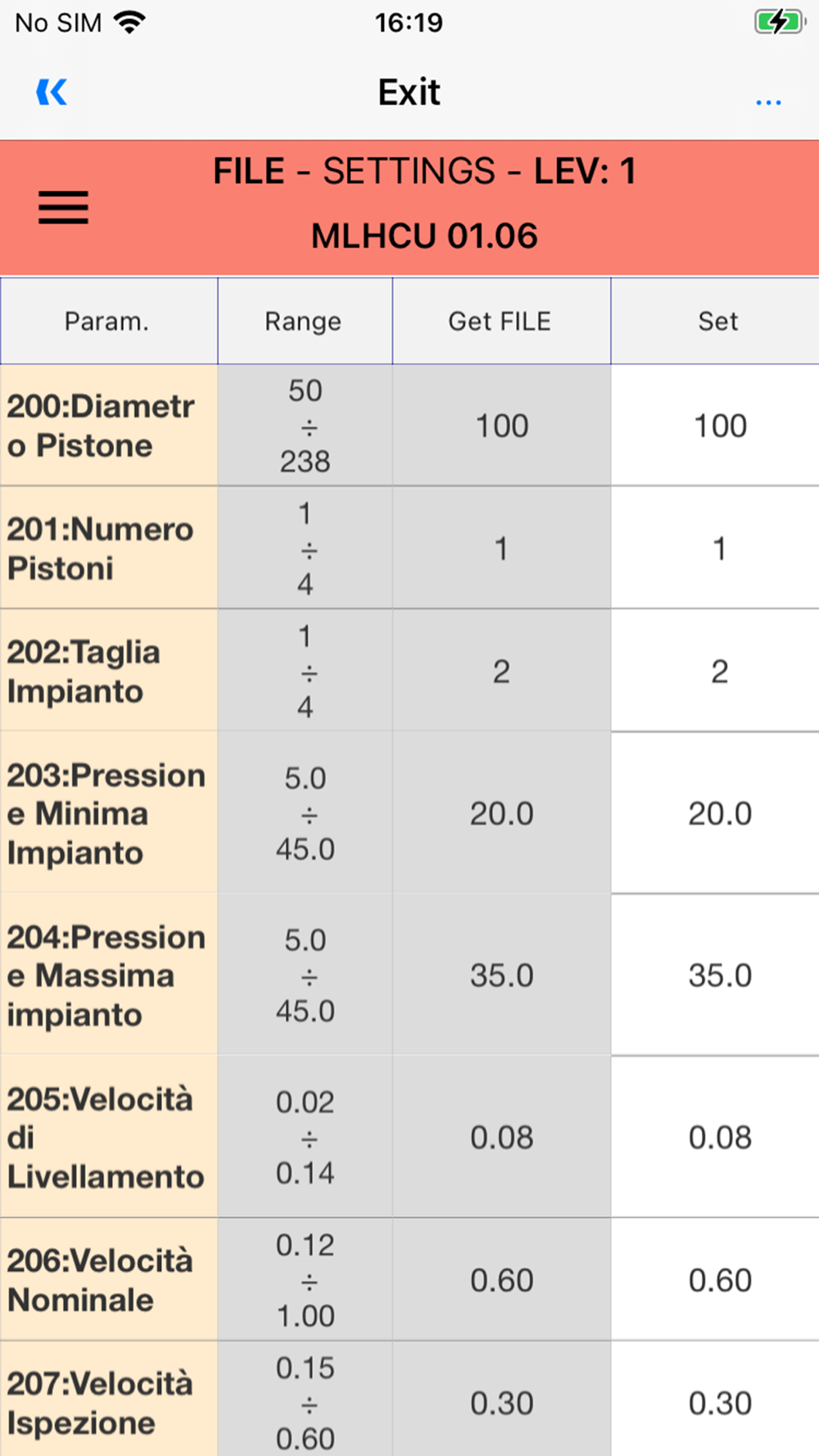Screen dimensions: 819x1456
Task: Tap the Param. column header
Action: click(109, 321)
